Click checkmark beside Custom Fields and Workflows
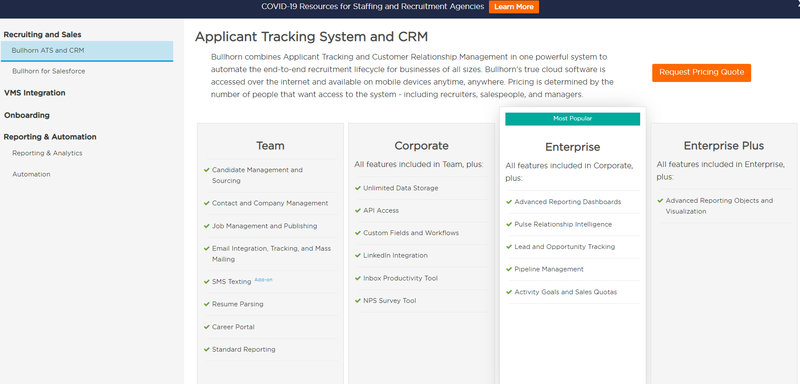The height and width of the screenshot is (384, 800). point(358,233)
